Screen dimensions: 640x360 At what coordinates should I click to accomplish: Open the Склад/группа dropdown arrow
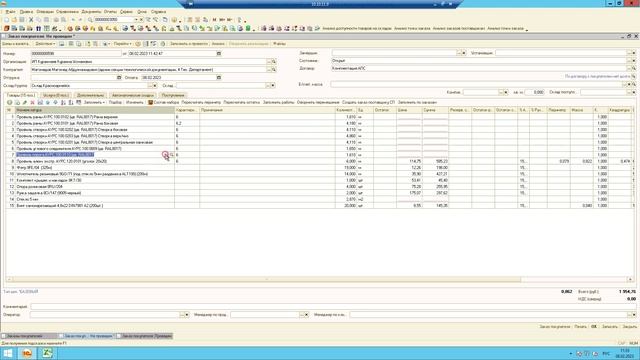coord(155,86)
